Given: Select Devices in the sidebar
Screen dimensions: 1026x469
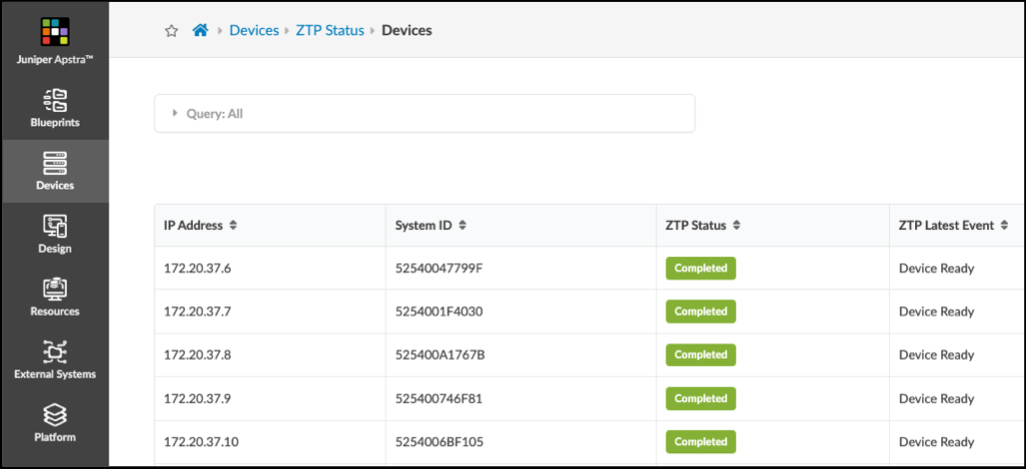Looking at the screenshot, I should 54,172.
